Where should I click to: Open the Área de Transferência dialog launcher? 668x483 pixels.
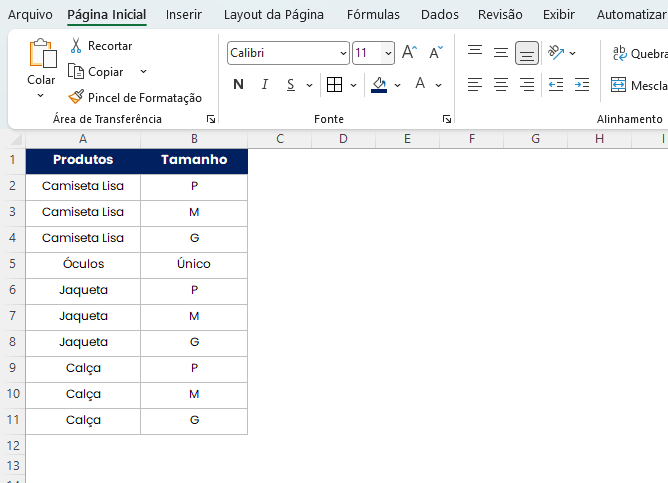[x=211, y=119]
